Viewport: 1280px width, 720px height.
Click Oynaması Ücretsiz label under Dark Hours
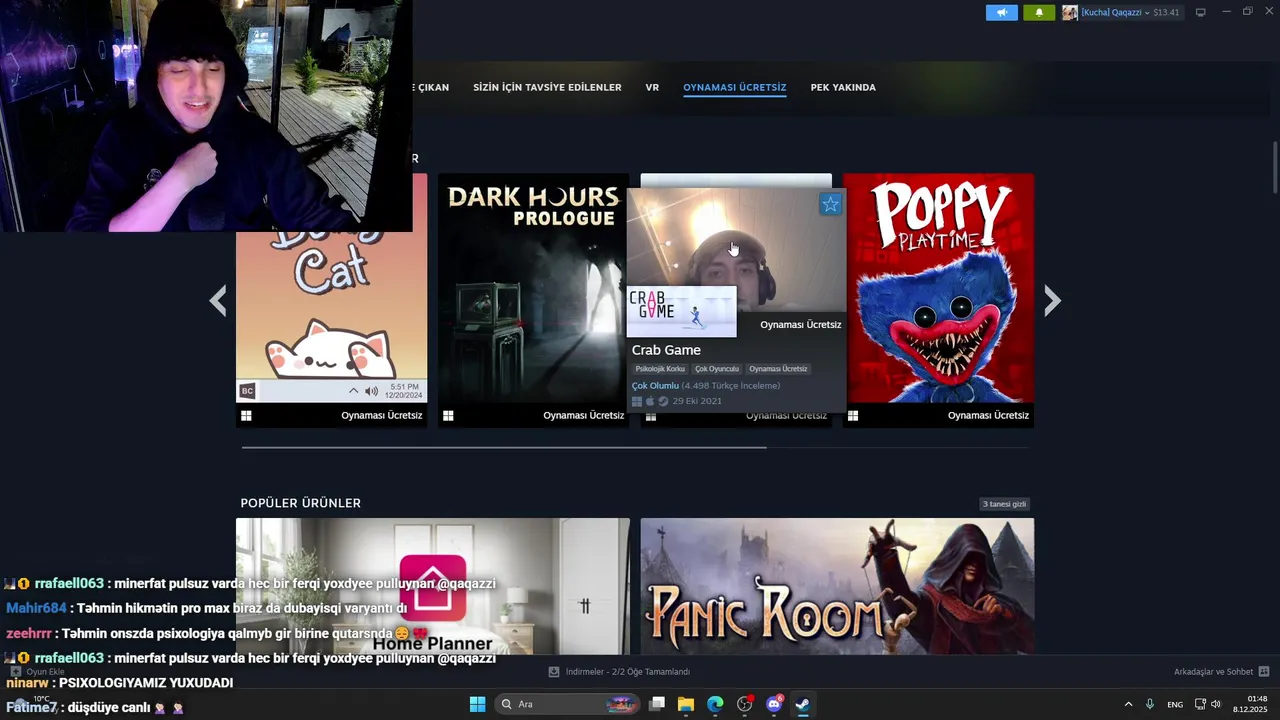[x=584, y=416]
